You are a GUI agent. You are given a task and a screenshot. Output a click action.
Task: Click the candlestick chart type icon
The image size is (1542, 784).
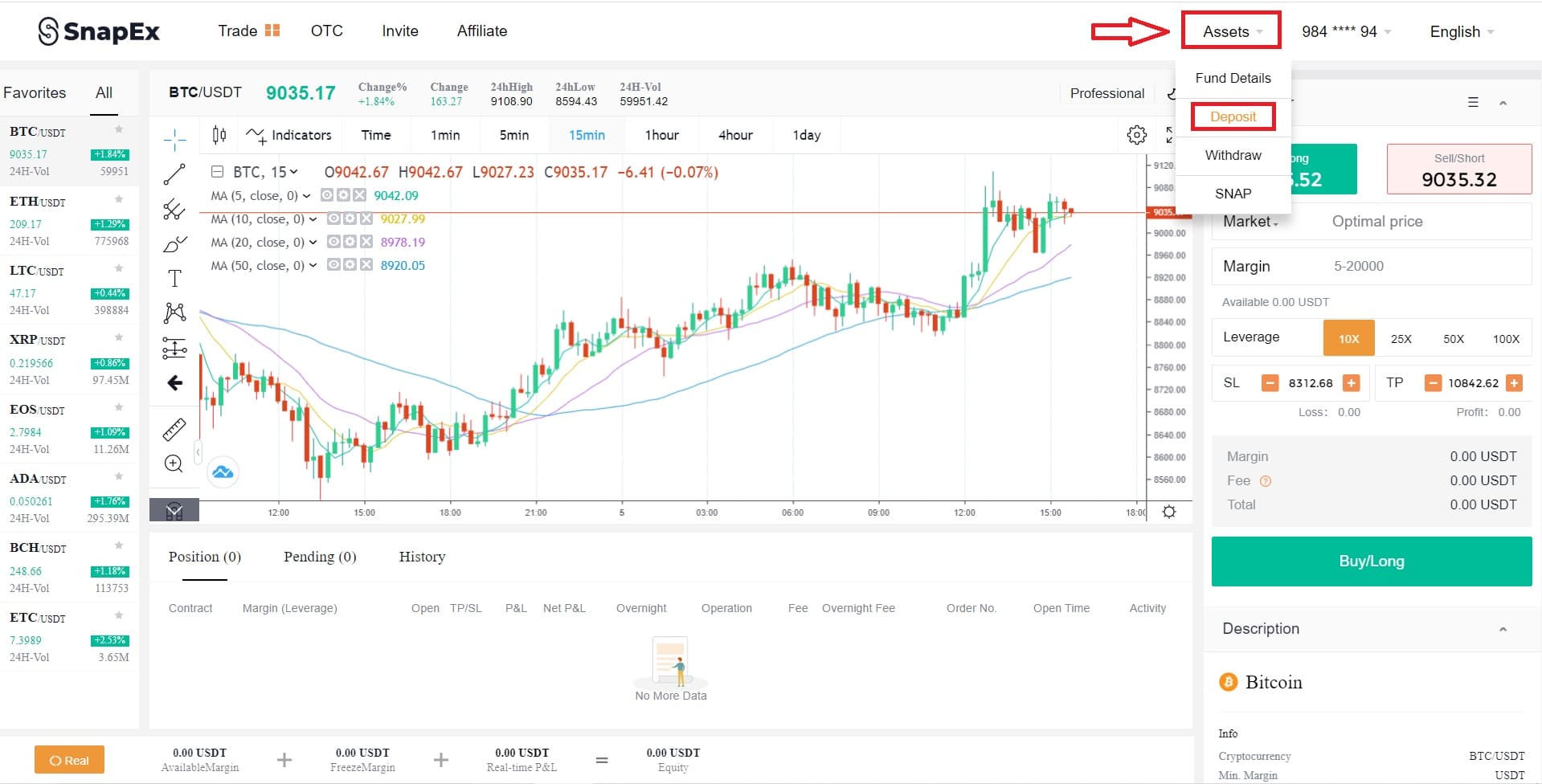tap(219, 135)
